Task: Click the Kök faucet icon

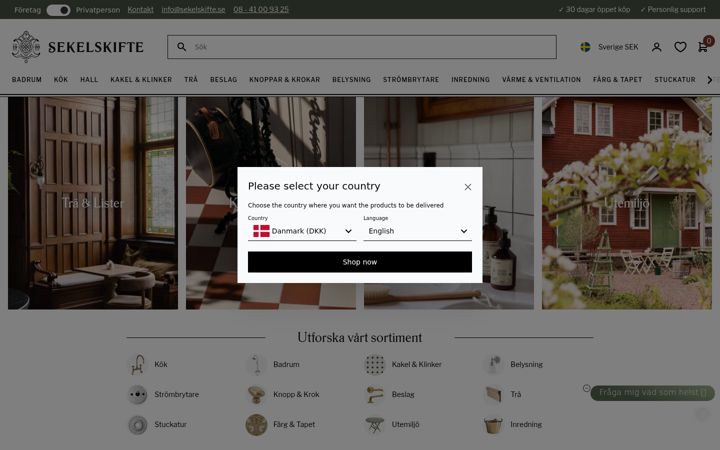Action: (137, 365)
